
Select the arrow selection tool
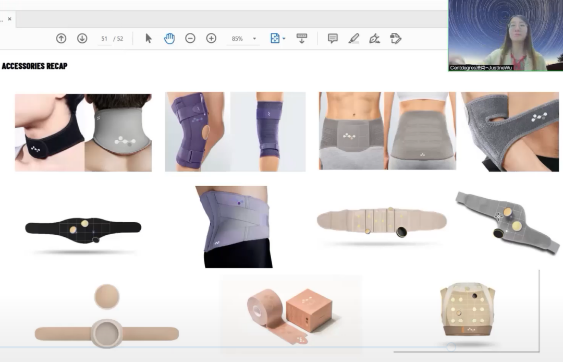[x=148, y=38]
